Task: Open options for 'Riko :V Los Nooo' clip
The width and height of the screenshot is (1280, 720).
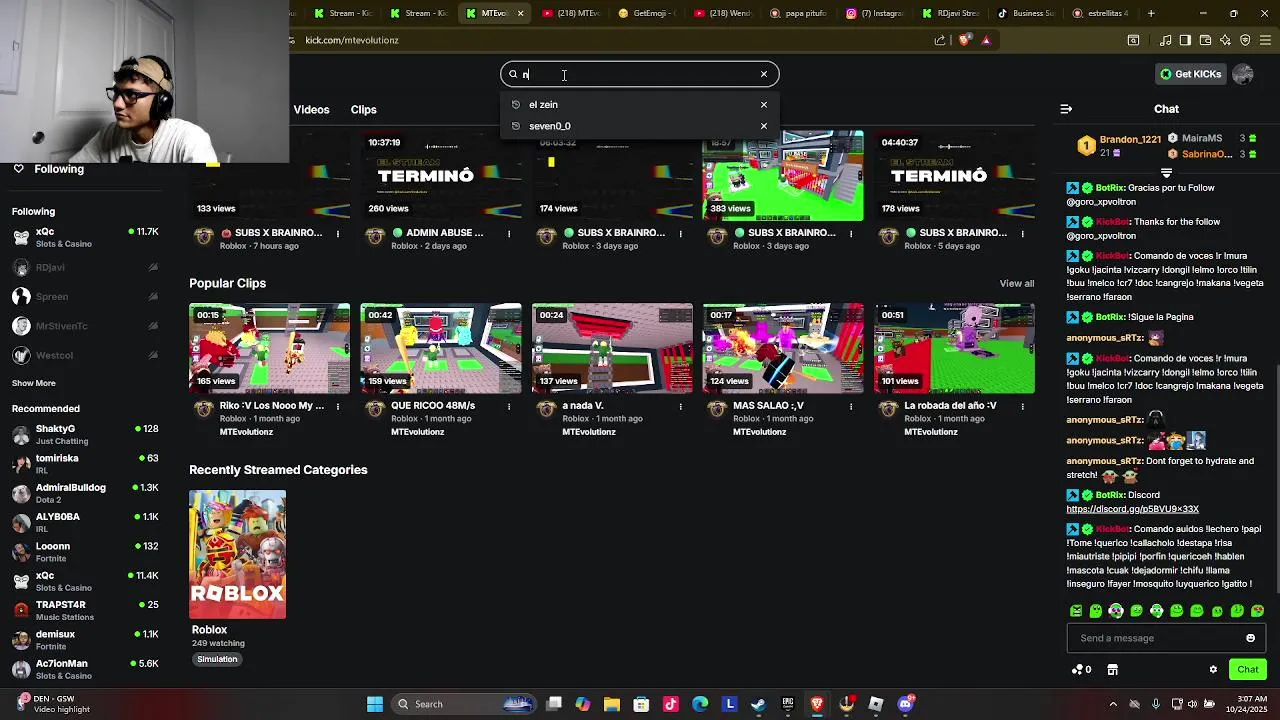Action: [x=338, y=406]
